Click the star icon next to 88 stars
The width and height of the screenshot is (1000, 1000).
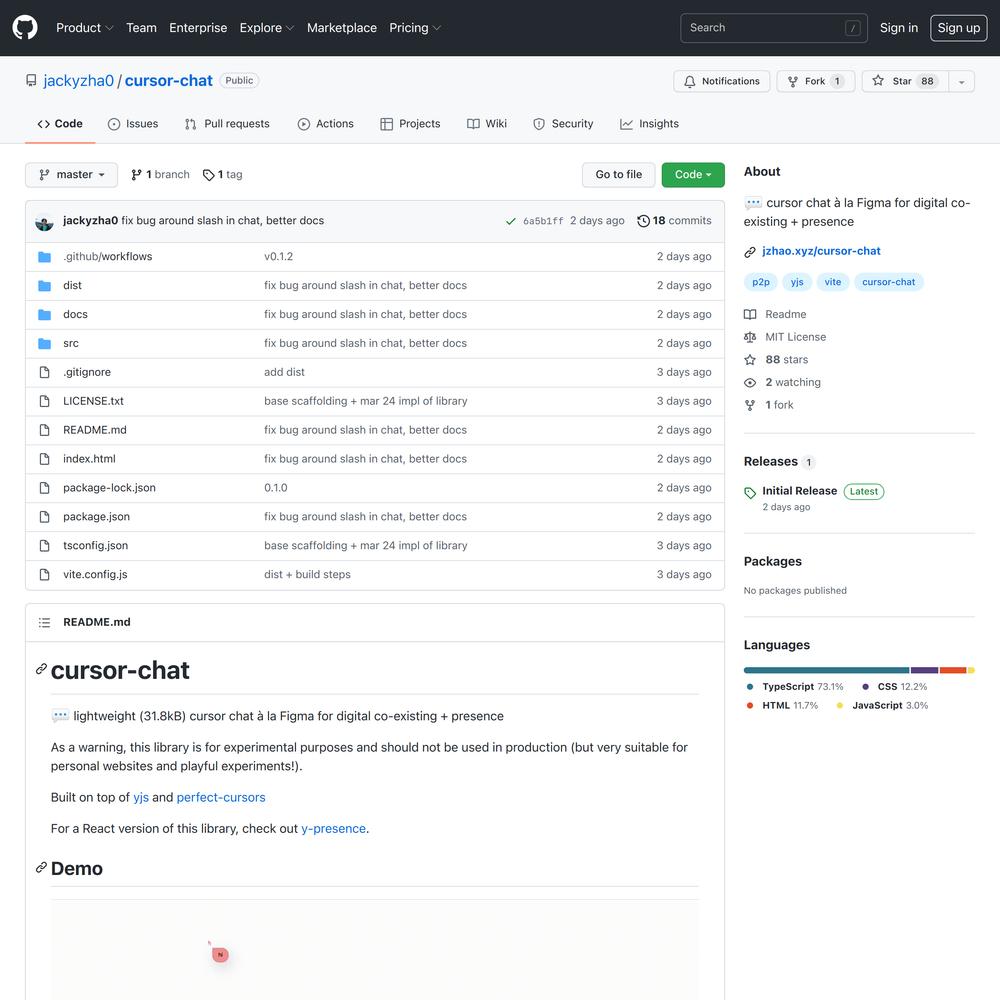pos(750,360)
